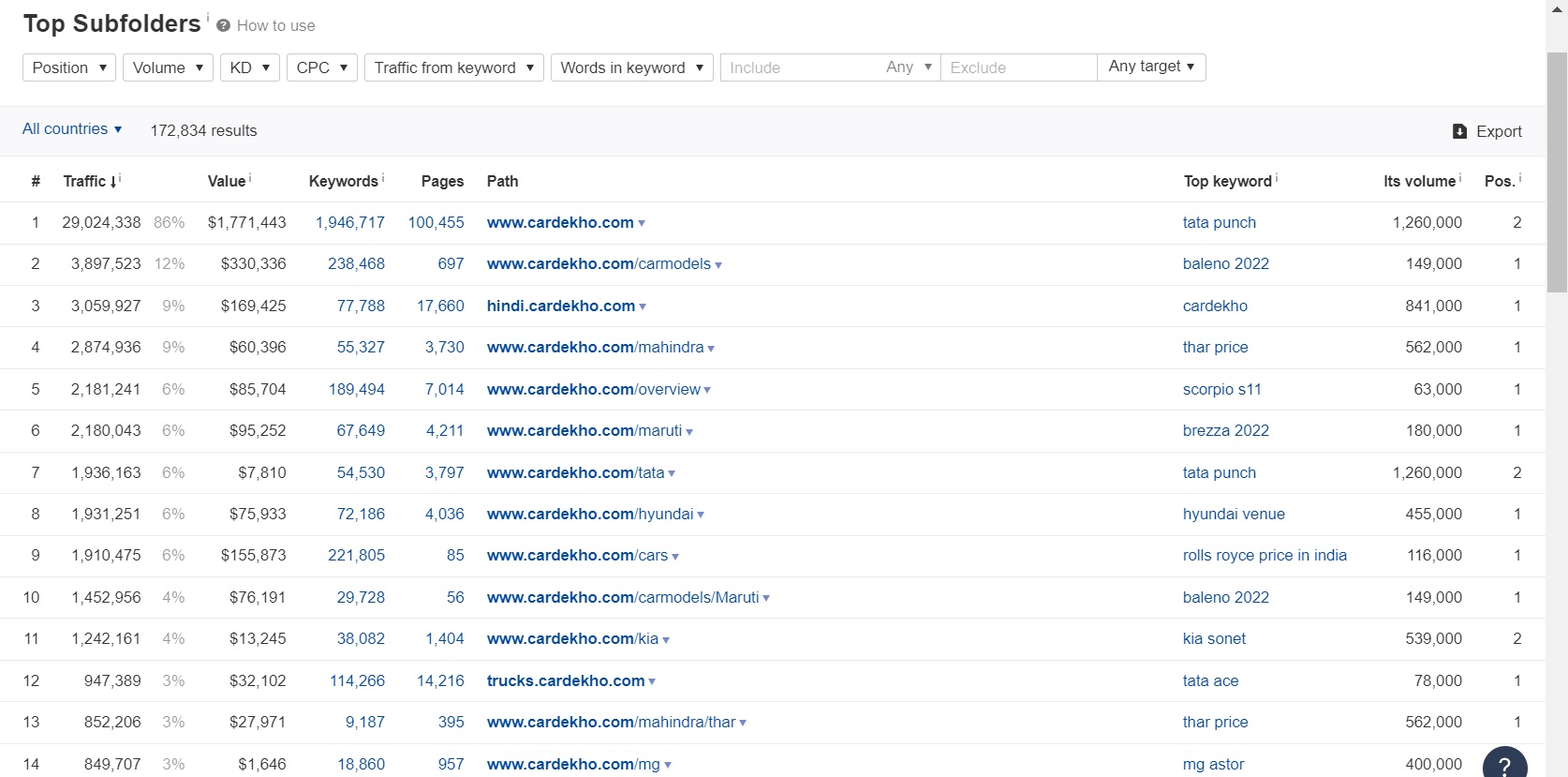Open www.cardekho.com/mg path link

pos(573,764)
